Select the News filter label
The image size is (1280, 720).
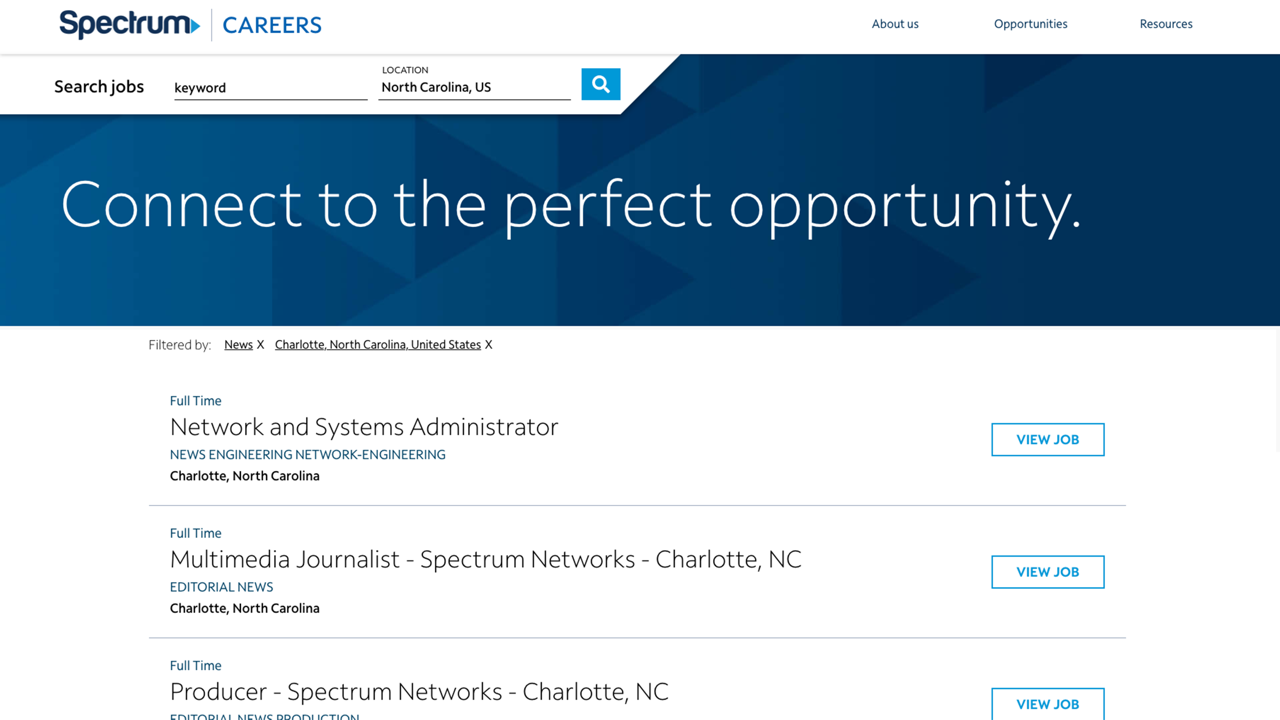238,344
